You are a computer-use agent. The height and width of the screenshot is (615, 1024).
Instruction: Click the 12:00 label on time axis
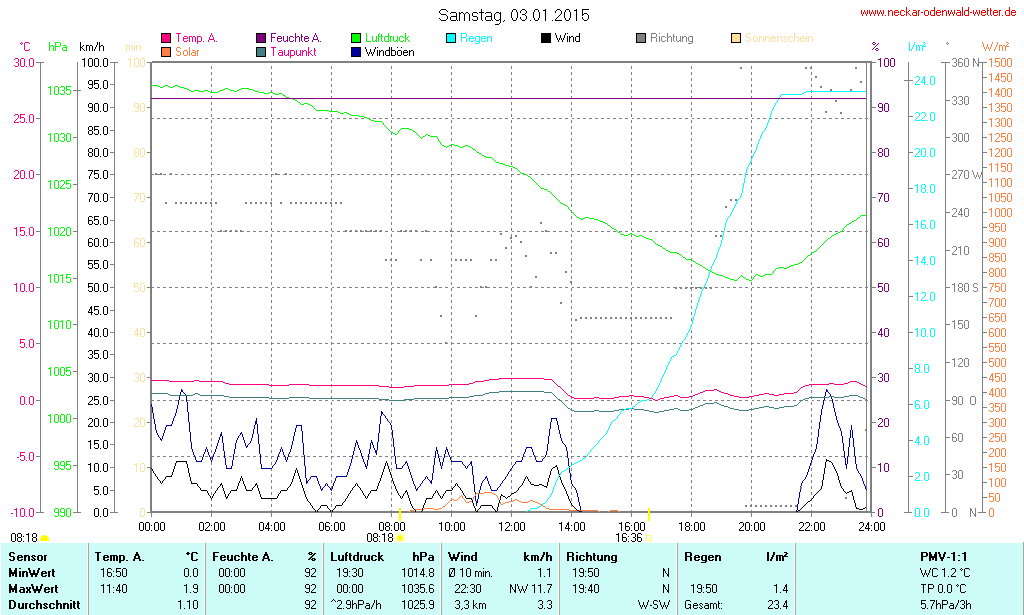point(512,526)
